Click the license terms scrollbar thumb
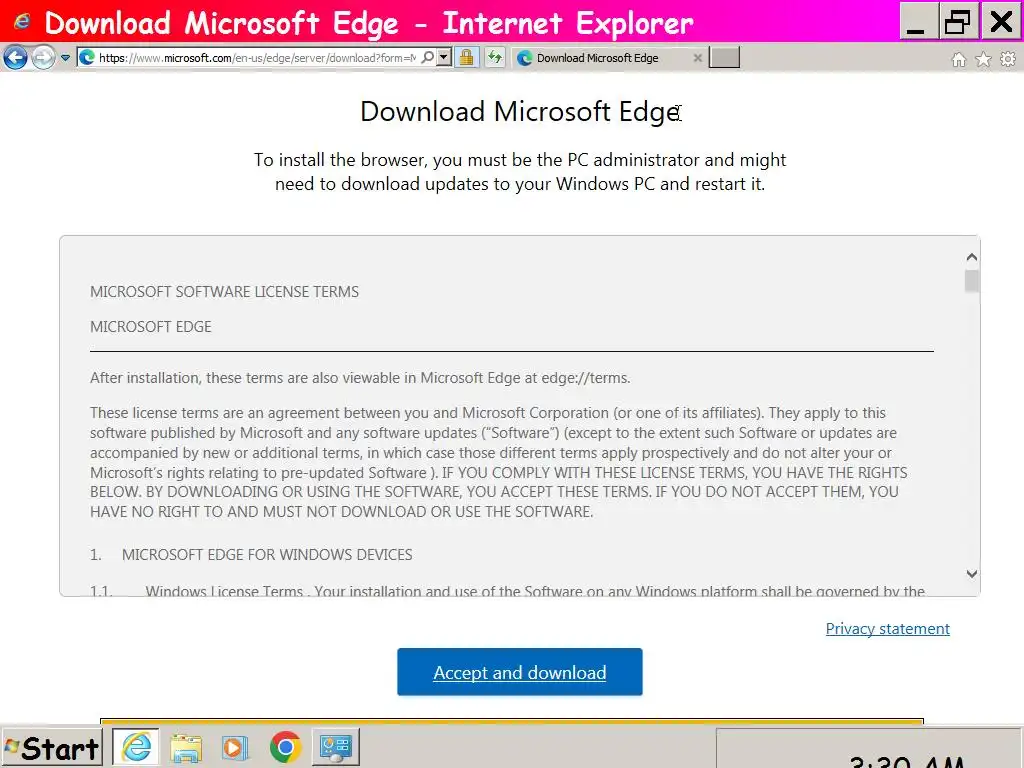Image resolution: width=1024 pixels, height=768 pixels. (972, 281)
